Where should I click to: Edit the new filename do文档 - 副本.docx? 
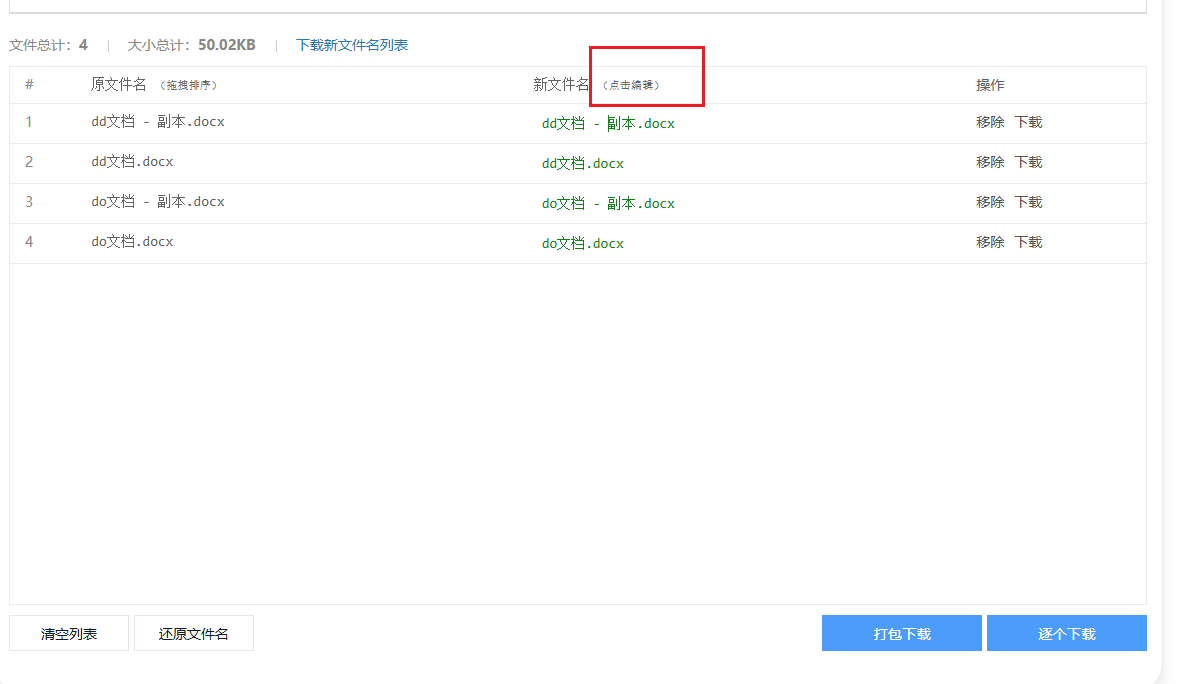coord(606,203)
